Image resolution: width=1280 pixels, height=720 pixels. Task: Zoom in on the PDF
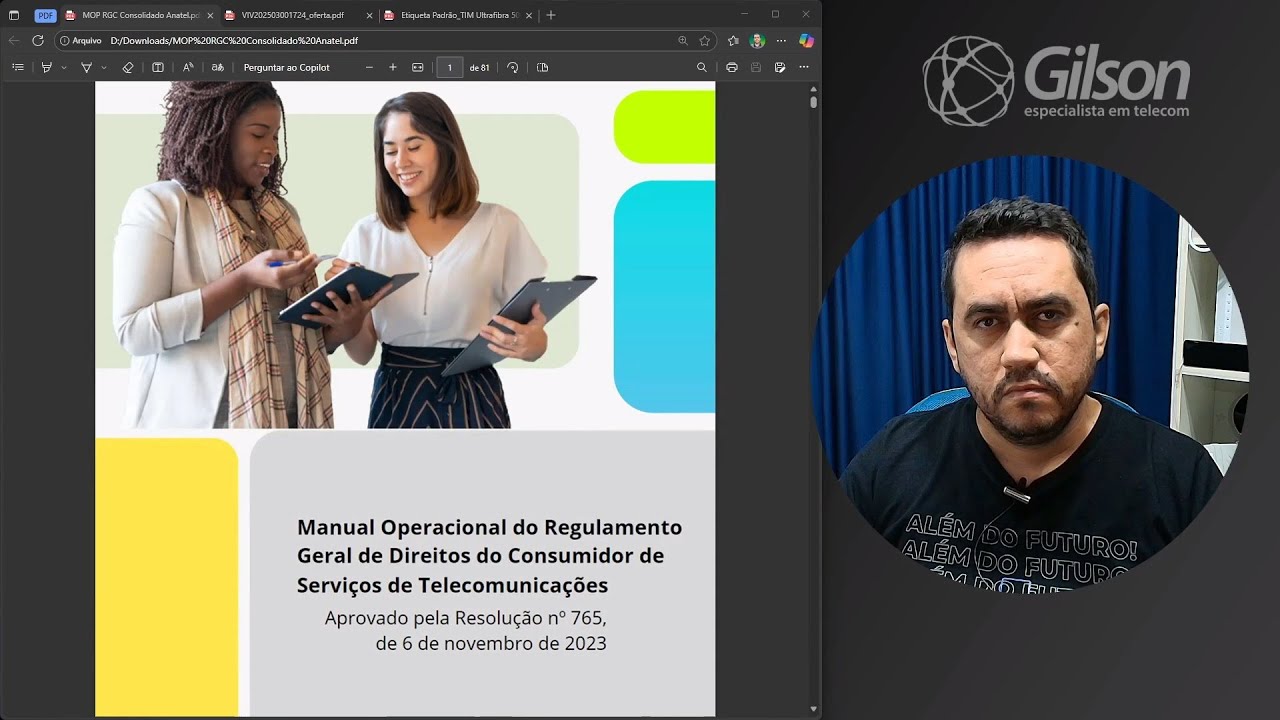click(393, 67)
